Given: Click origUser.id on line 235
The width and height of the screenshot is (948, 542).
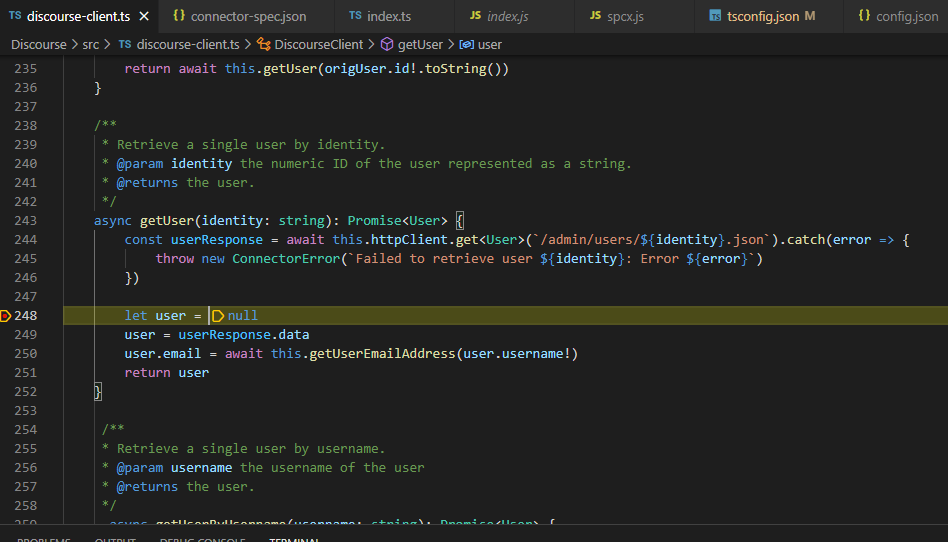Looking at the screenshot, I should [367, 68].
